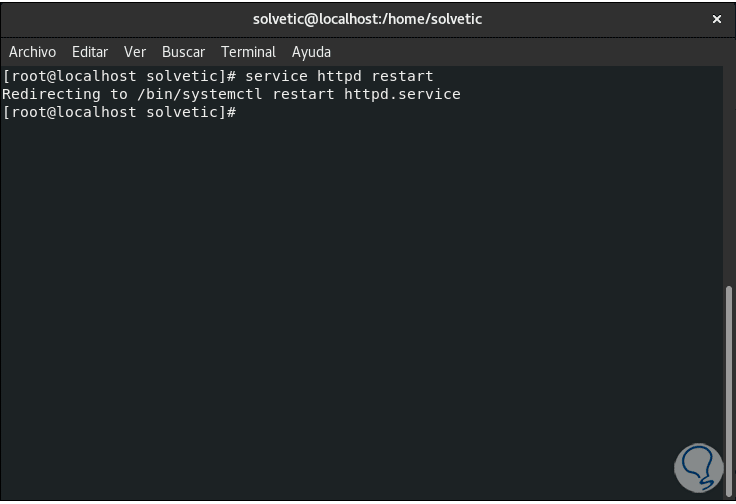Viewport: 736px width, 504px height.
Task: Open the Editar menu
Action: [90, 52]
